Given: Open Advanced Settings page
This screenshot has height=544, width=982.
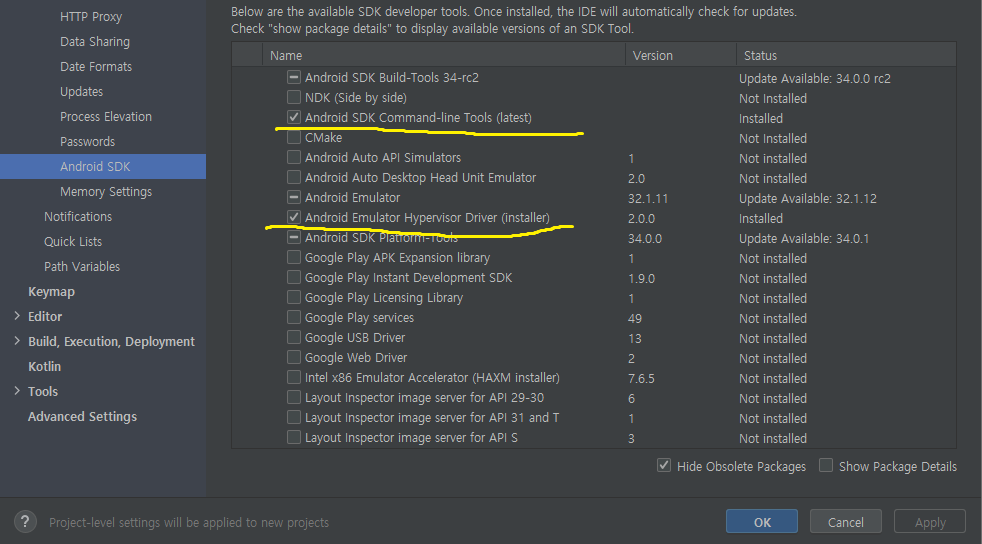Looking at the screenshot, I should pos(82,416).
